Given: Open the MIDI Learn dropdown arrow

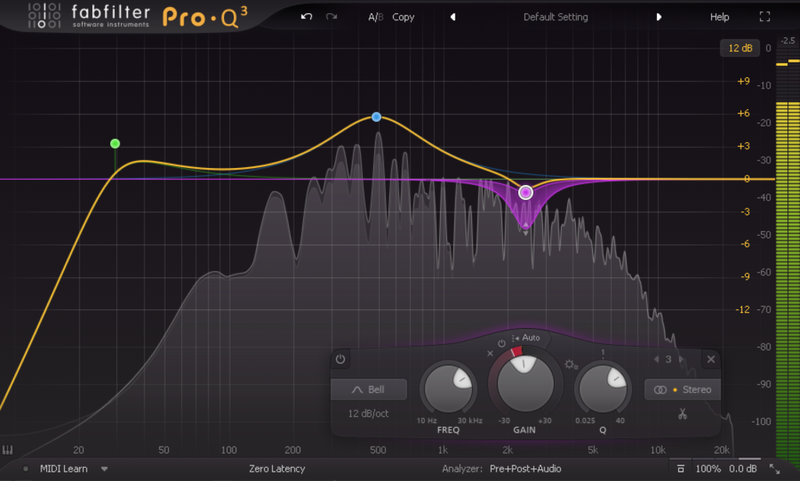Looking at the screenshot, I should point(104,469).
